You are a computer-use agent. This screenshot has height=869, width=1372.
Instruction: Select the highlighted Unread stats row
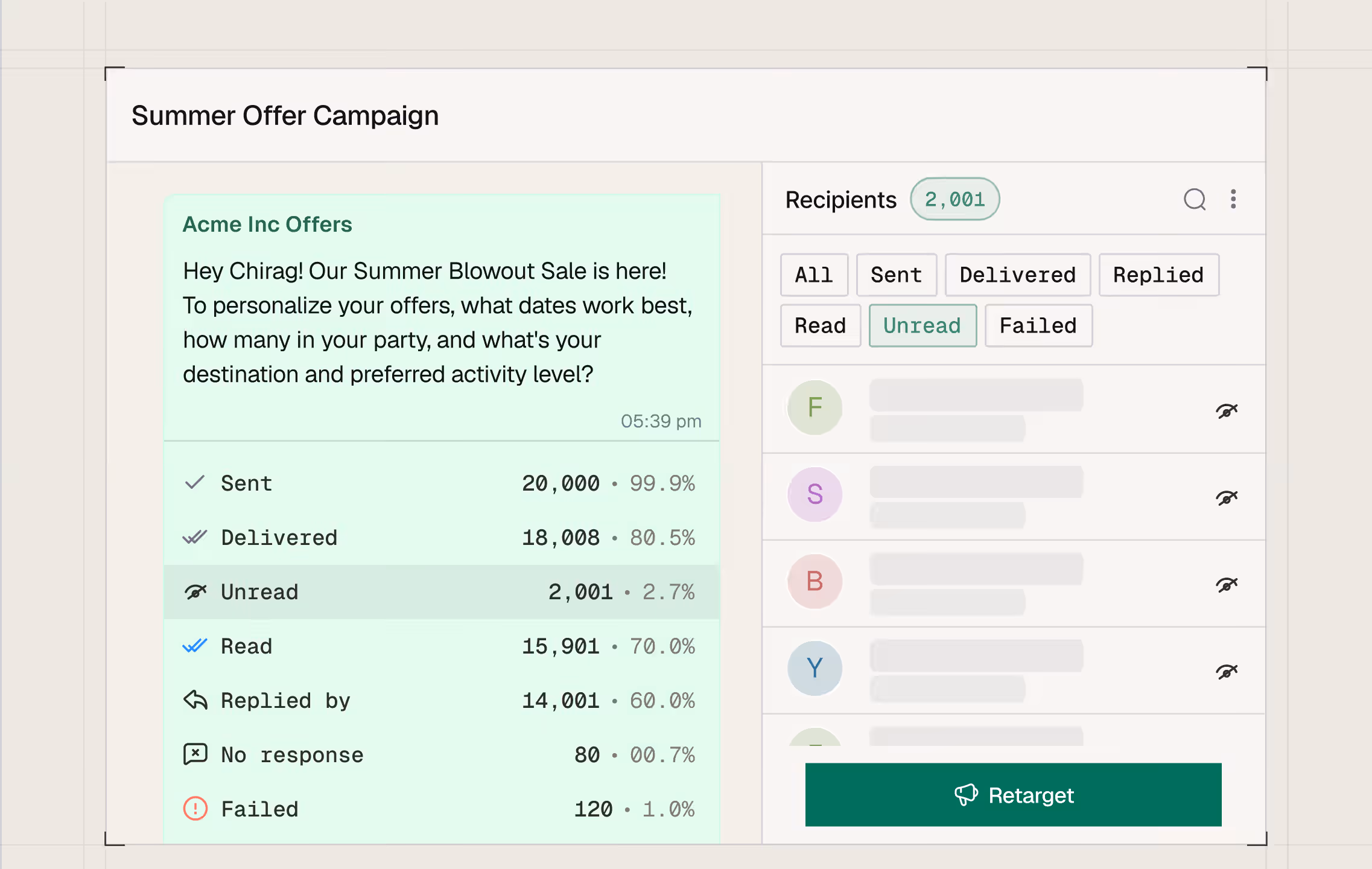coord(441,592)
